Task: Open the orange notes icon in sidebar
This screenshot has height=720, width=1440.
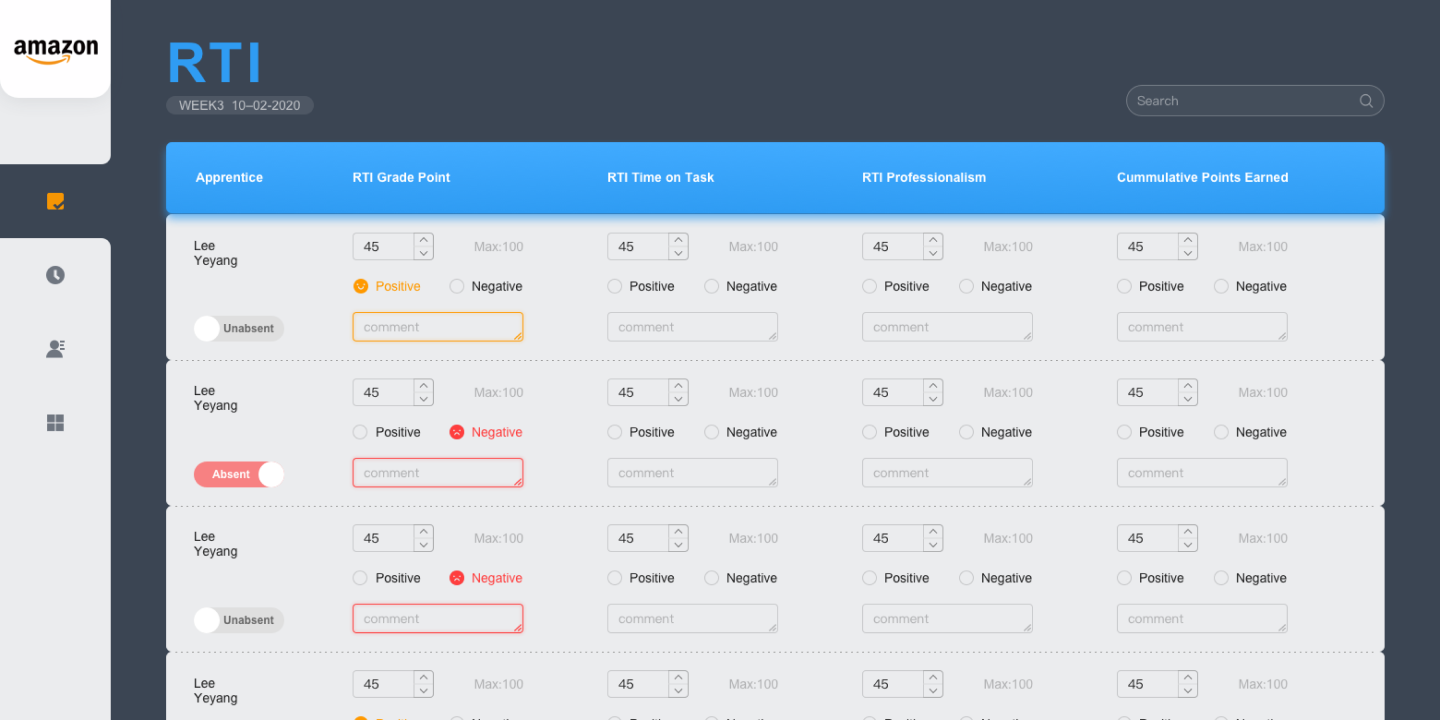Action: click(x=56, y=201)
